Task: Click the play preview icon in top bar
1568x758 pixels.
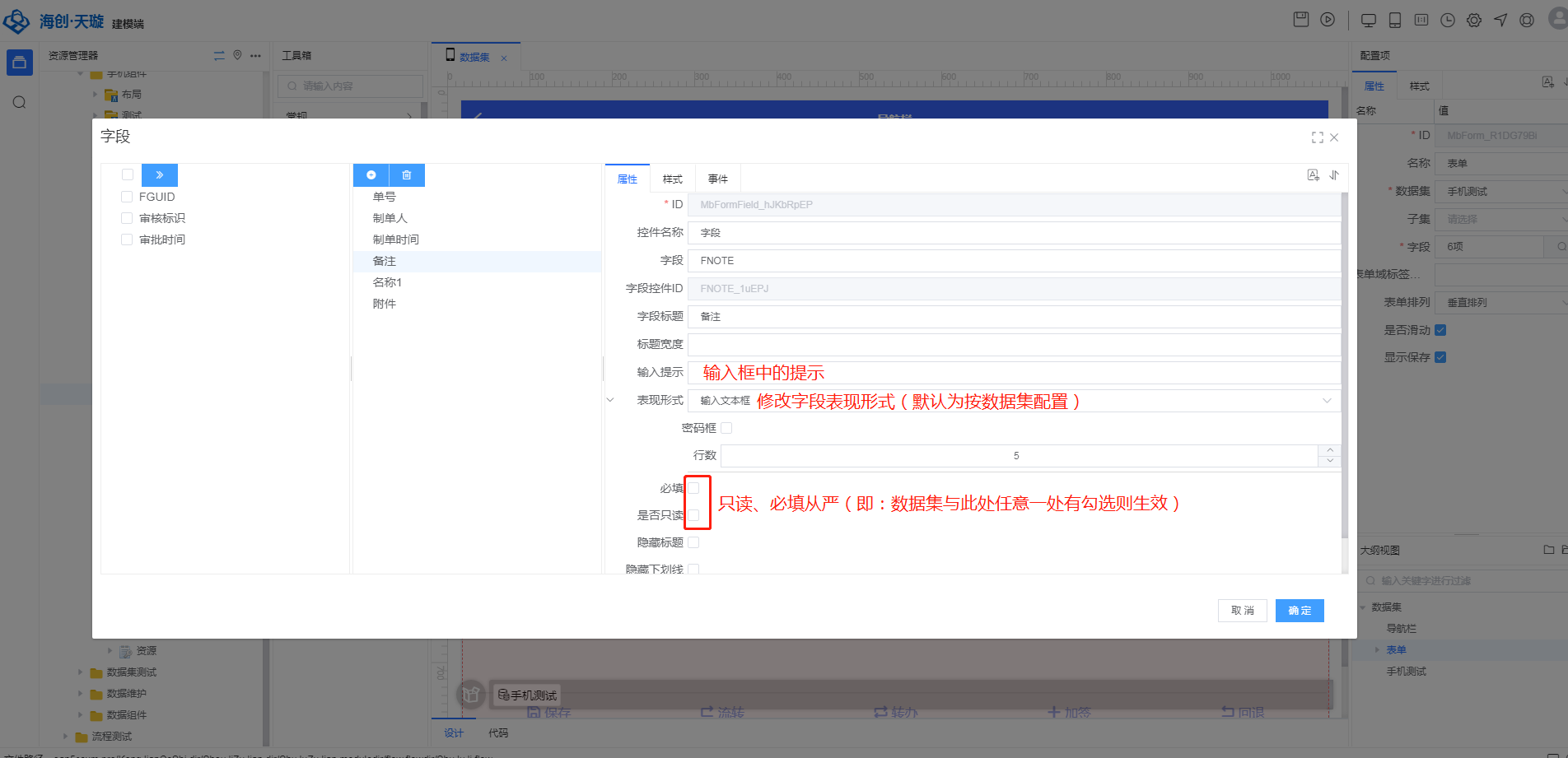Action: pos(1328,20)
